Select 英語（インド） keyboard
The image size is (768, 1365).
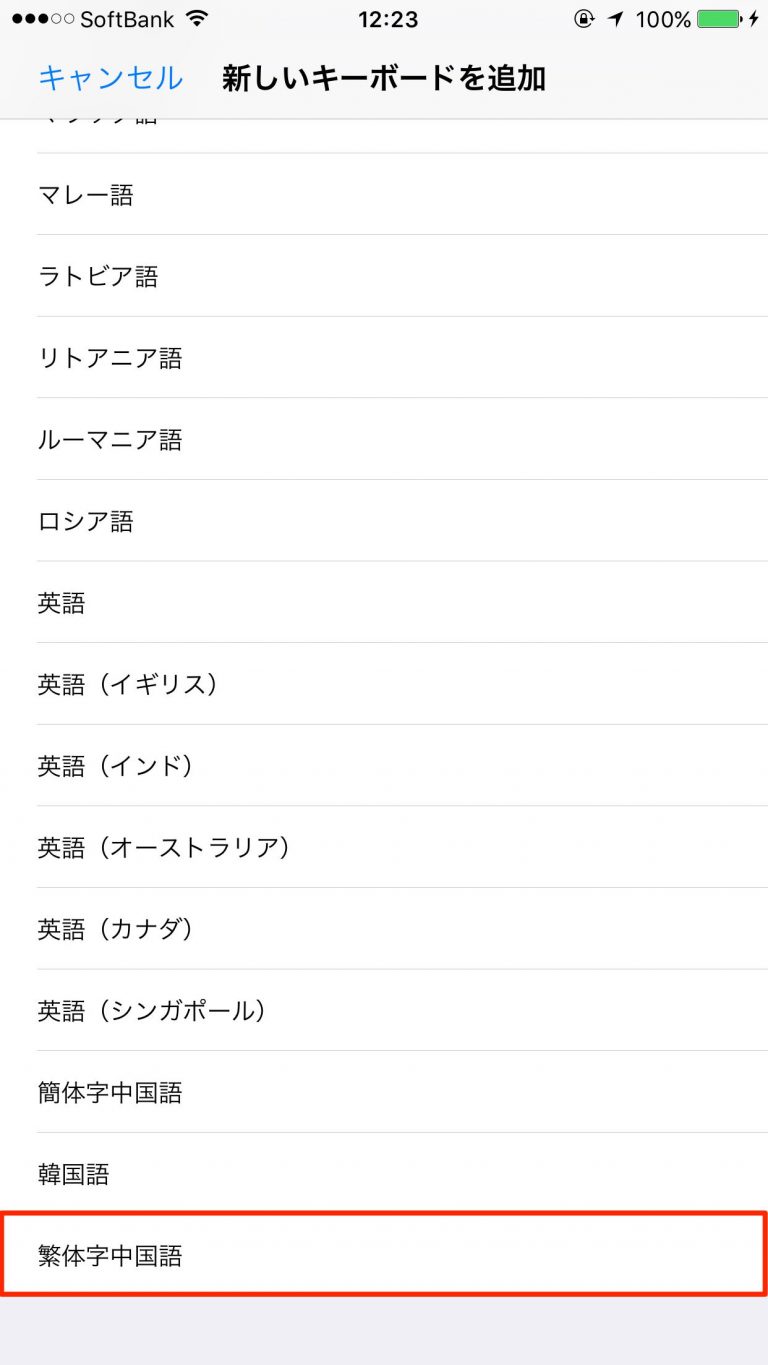(x=116, y=767)
